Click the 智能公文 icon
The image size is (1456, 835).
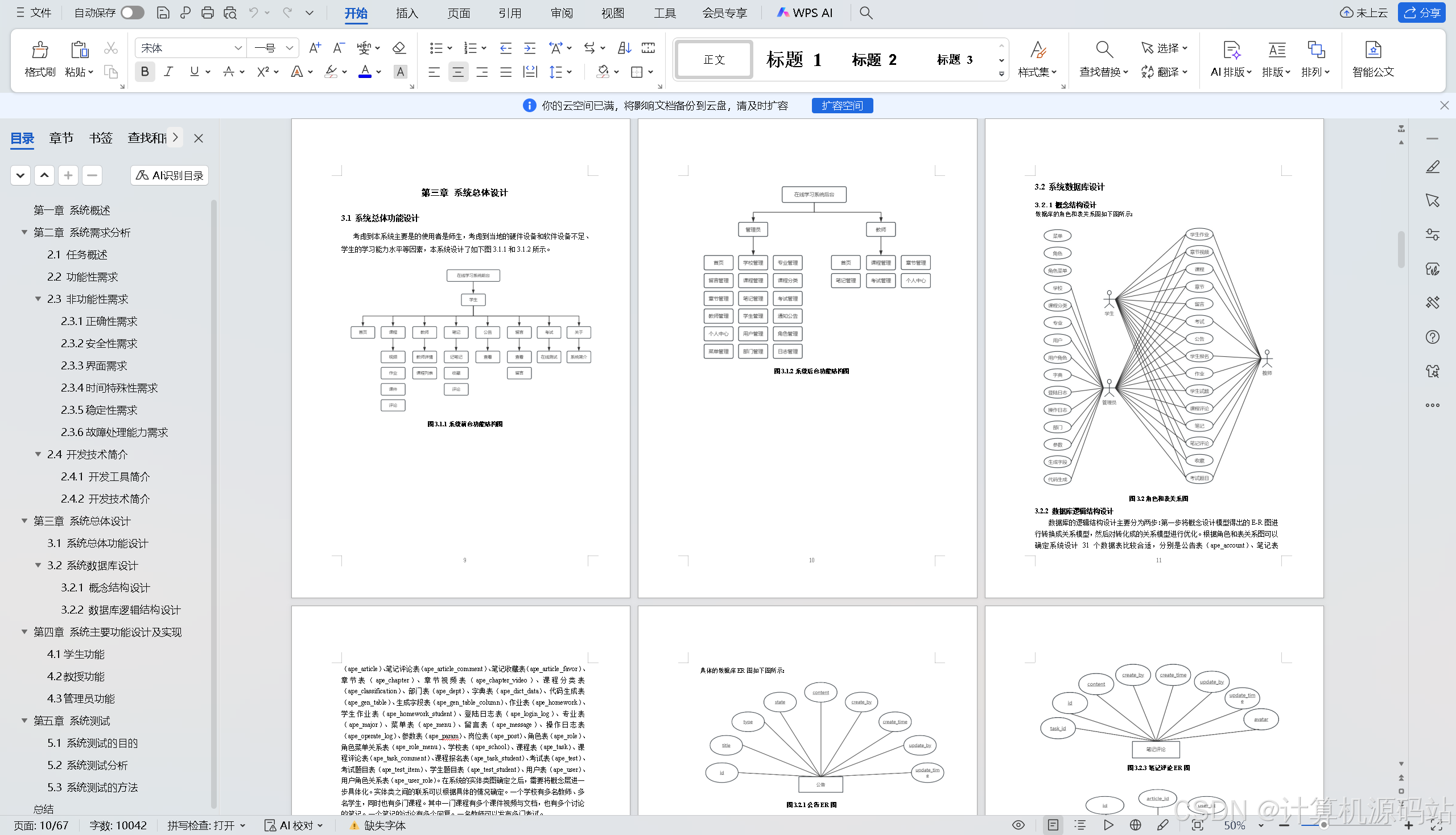(x=1372, y=51)
